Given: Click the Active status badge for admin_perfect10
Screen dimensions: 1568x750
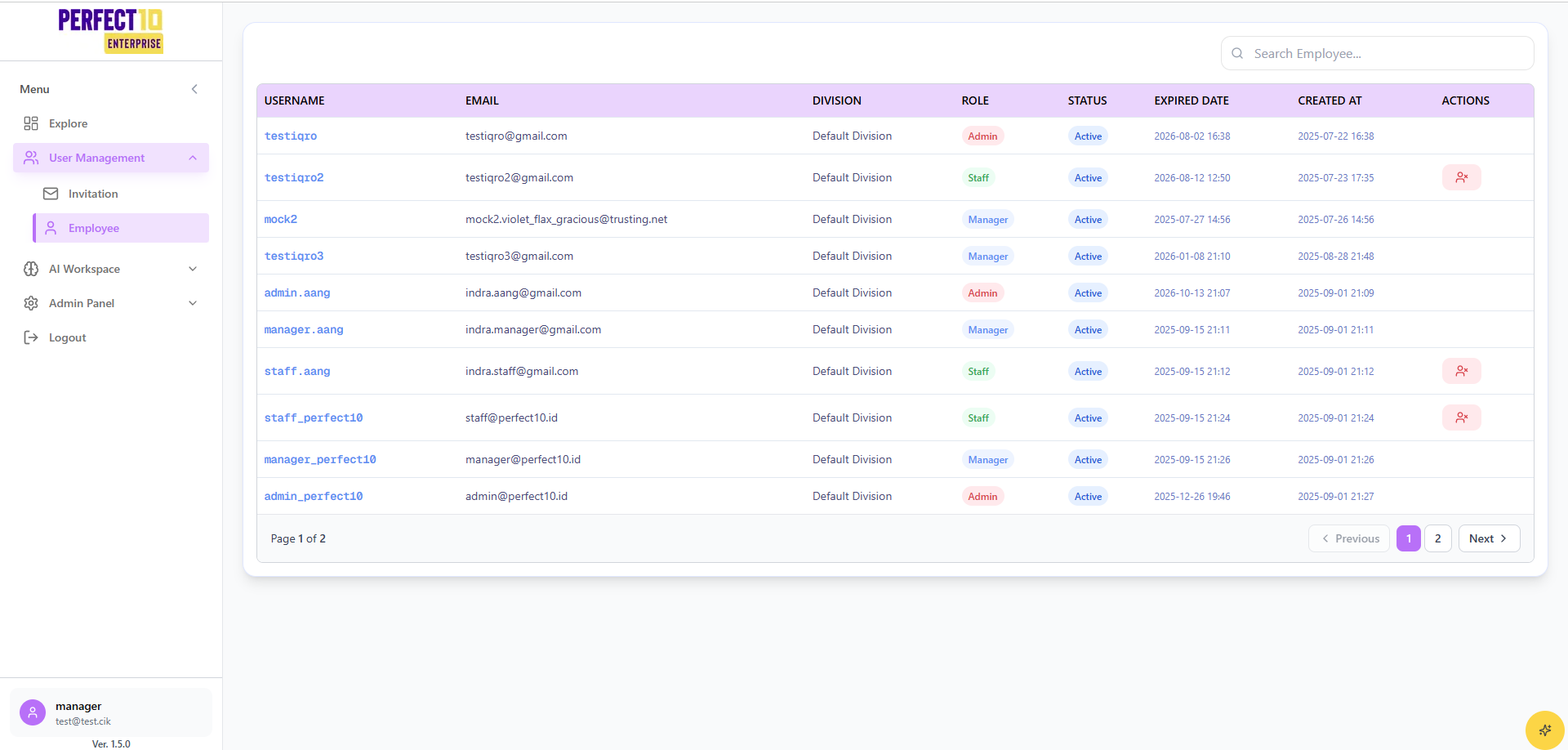Looking at the screenshot, I should click(1088, 496).
